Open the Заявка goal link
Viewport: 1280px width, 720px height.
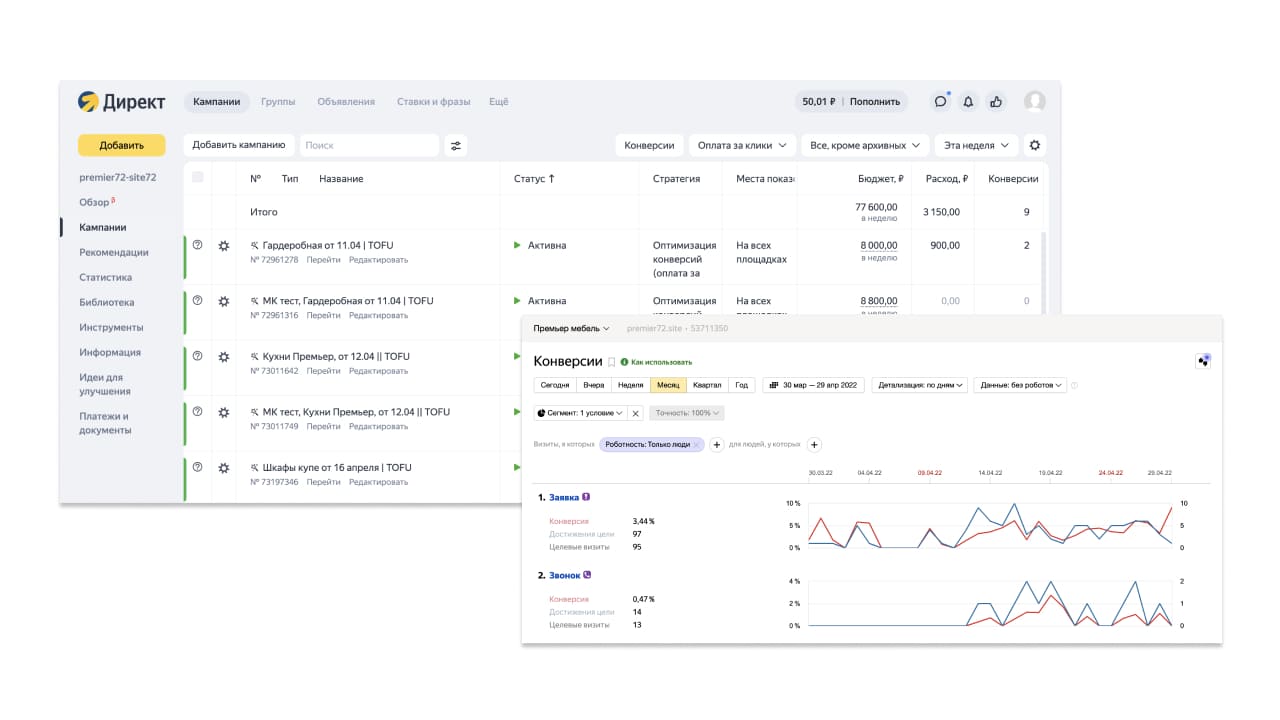[x=564, y=497]
